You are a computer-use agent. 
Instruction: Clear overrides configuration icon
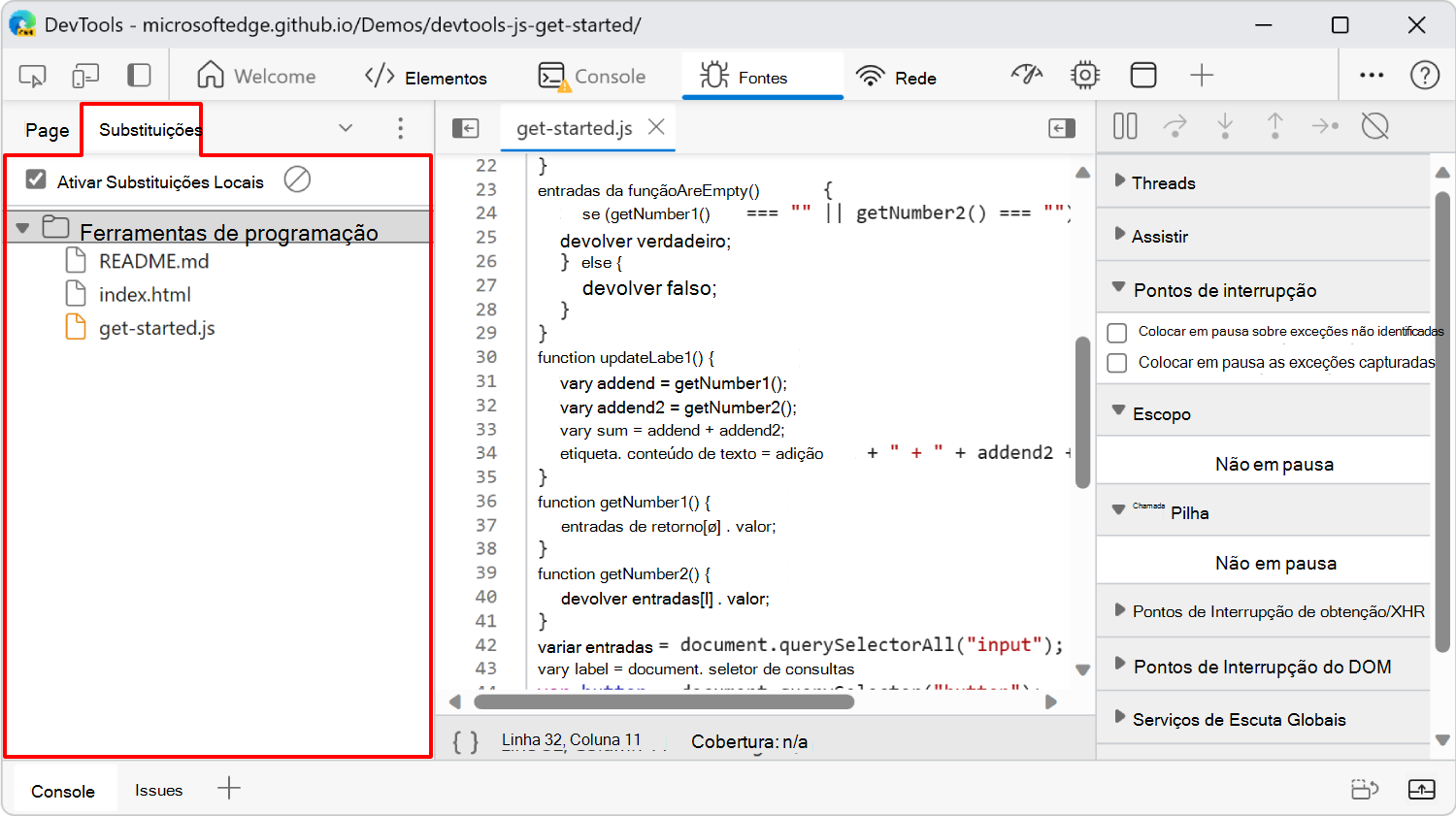(x=297, y=180)
